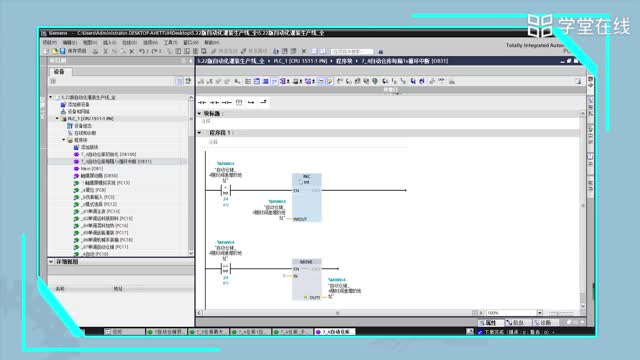Switch to the active 7_4自动仓库 editor taskbar tab
Screen dimensions: 640x360
point(335,332)
